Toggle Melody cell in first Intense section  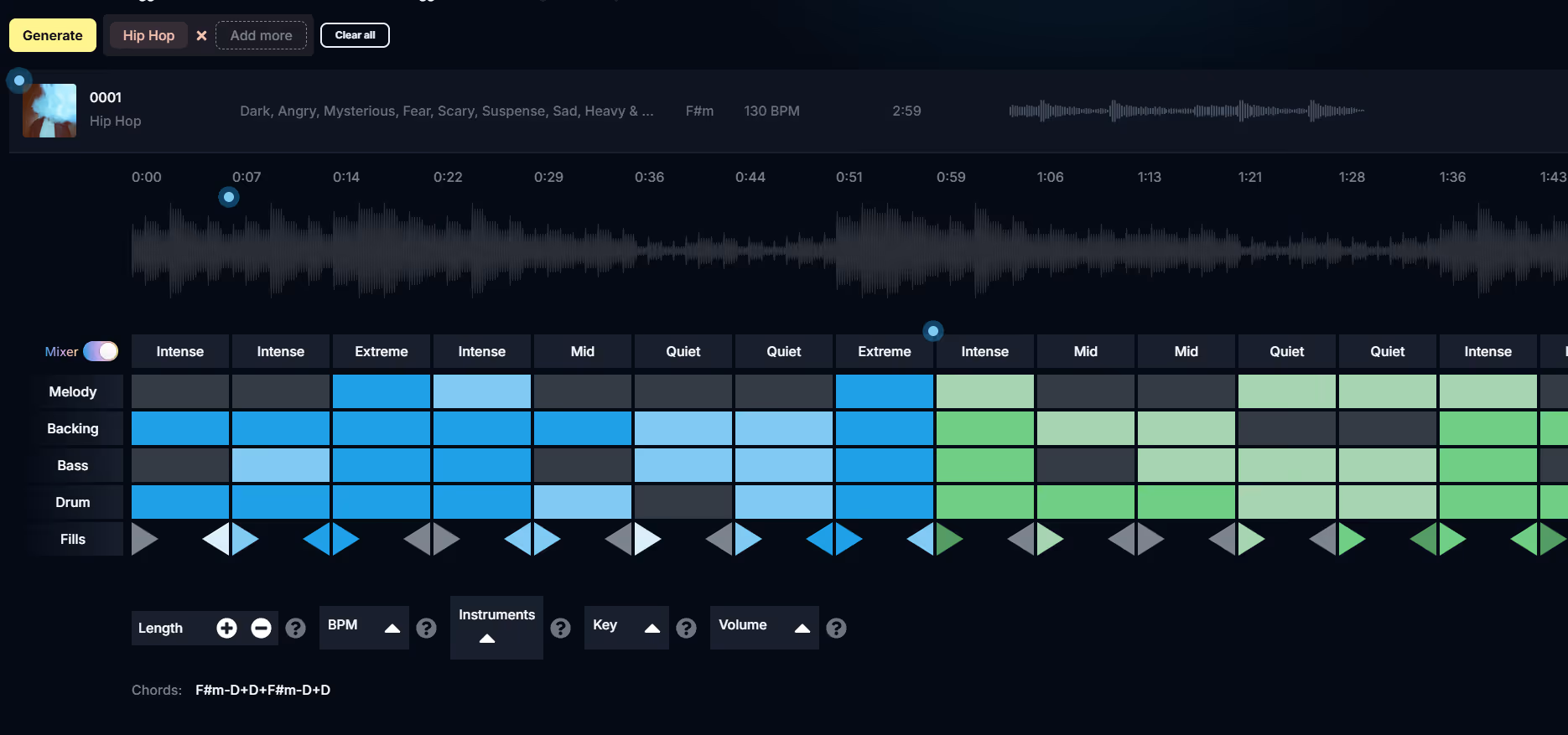click(x=180, y=391)
